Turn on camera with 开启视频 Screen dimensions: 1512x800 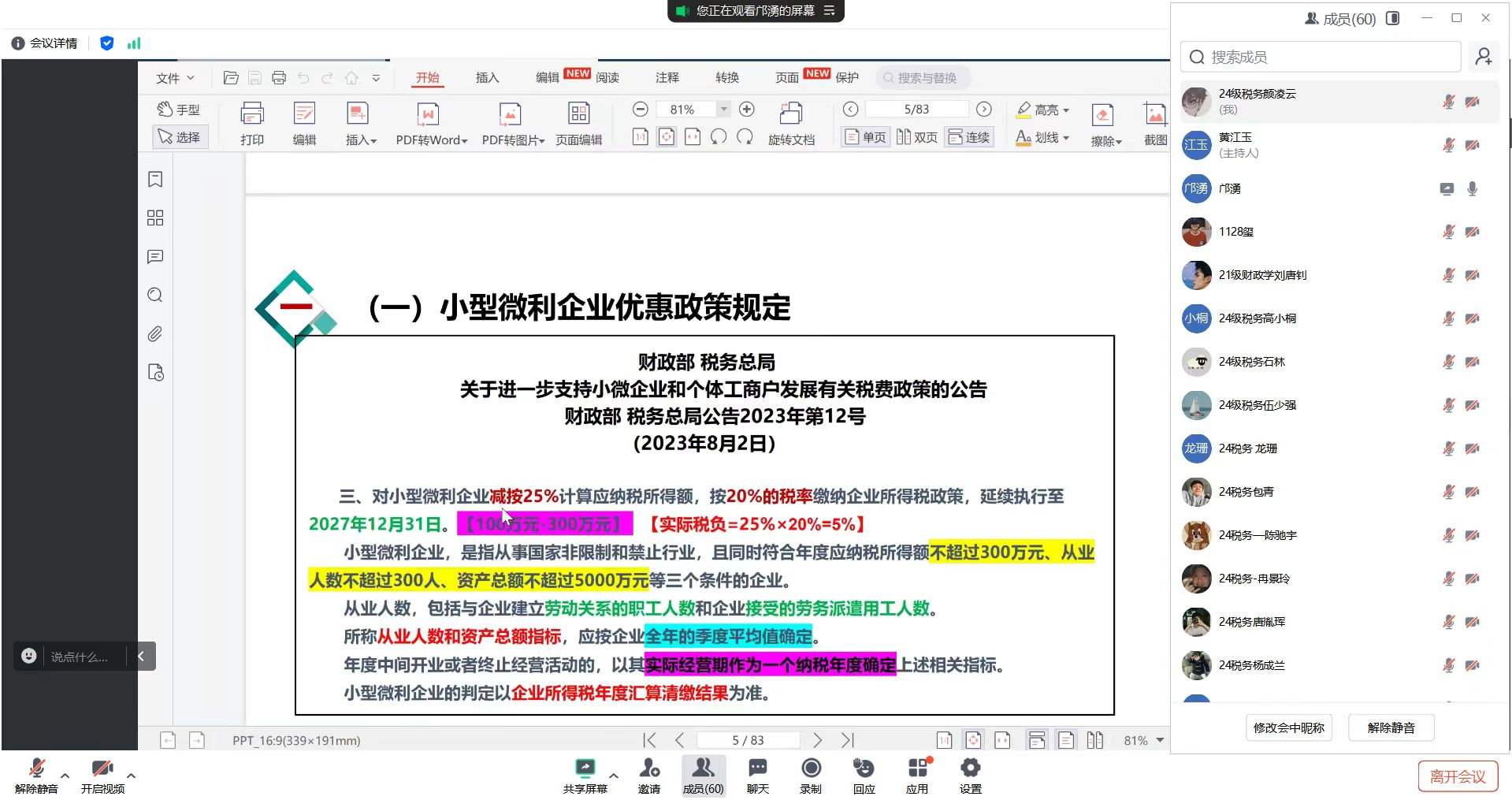pyautogui.click(x=102, y=776)
